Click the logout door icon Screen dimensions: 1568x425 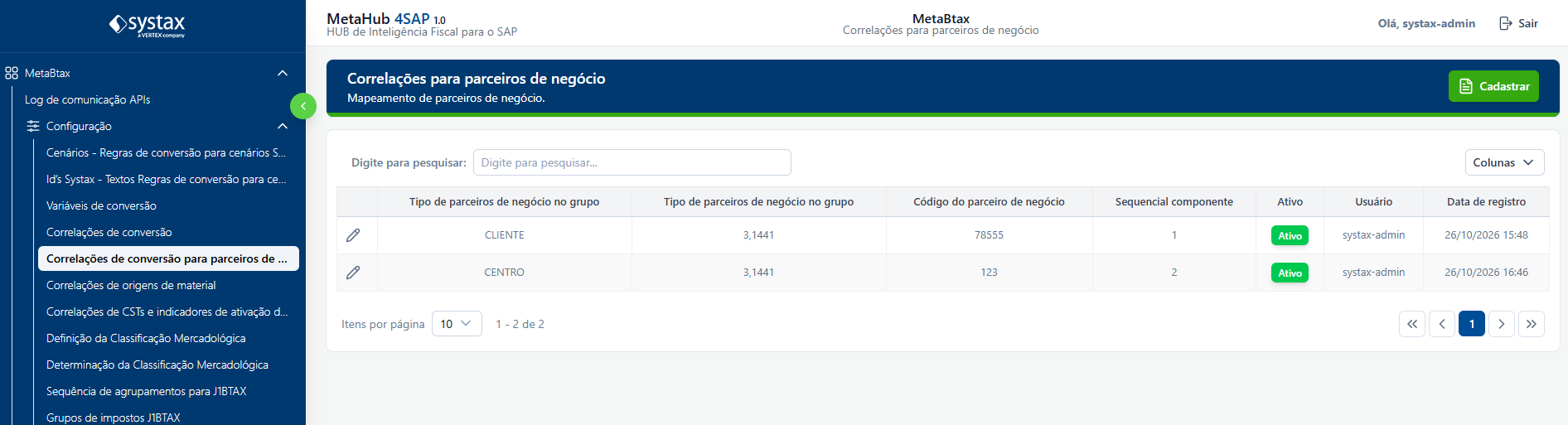tap(1506, 23)
